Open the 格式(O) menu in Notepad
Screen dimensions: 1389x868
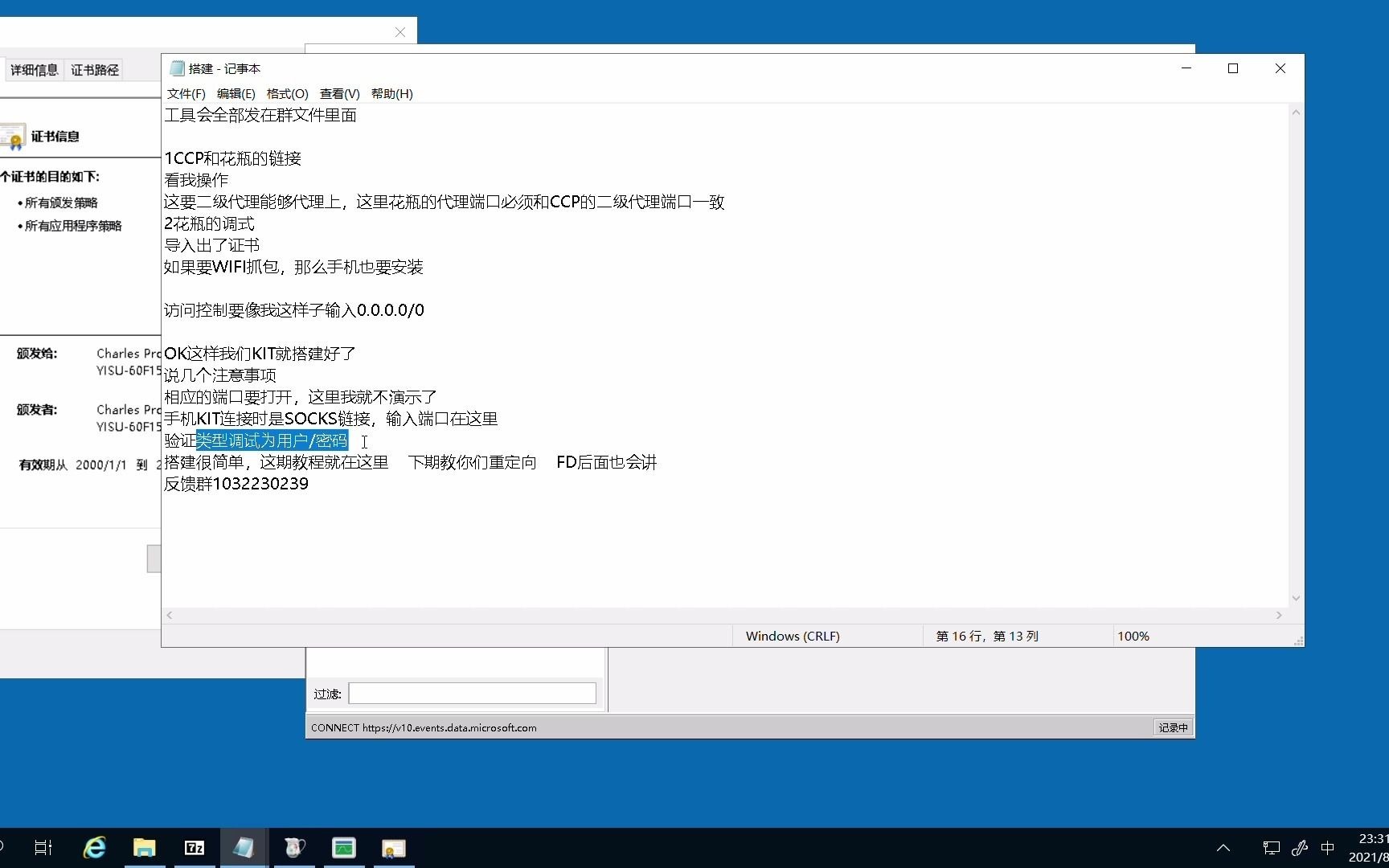pyautogui.click(x=287, y=93)
